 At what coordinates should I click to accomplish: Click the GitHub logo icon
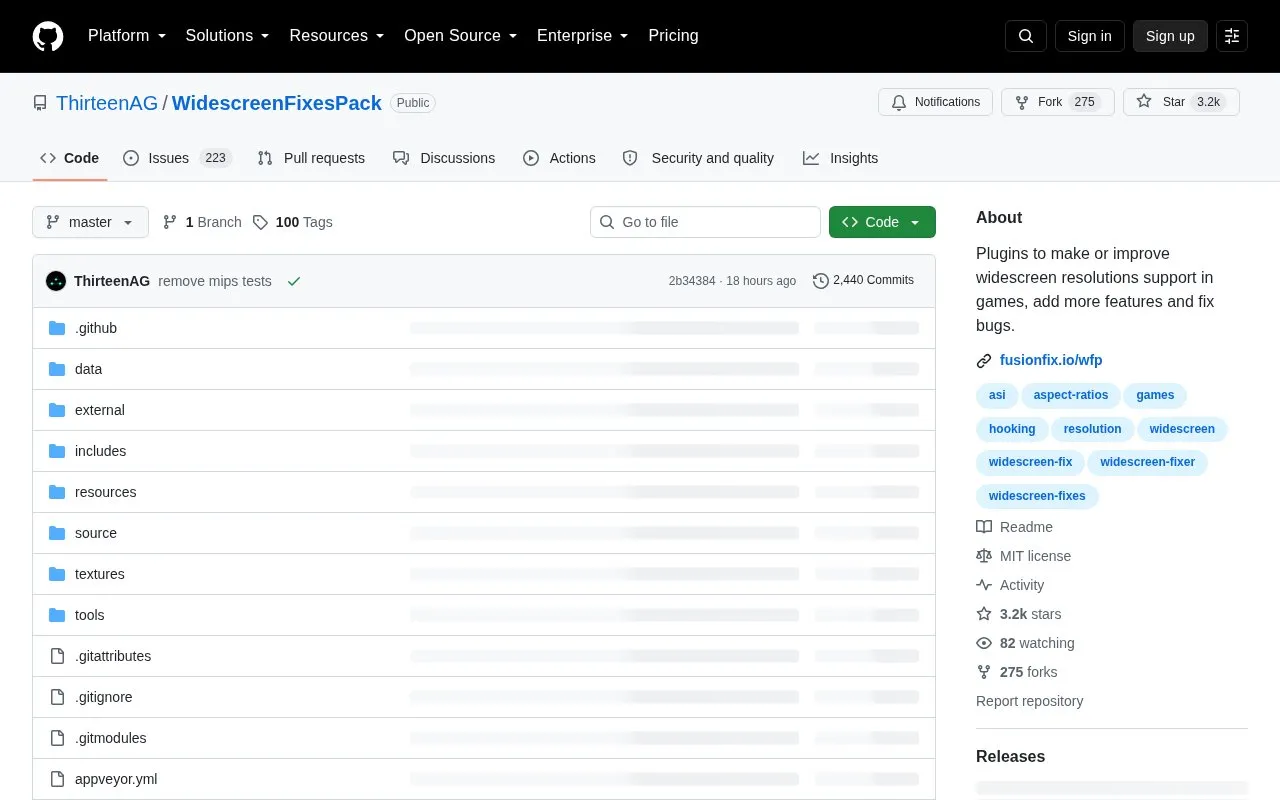[x=48, y=36]
